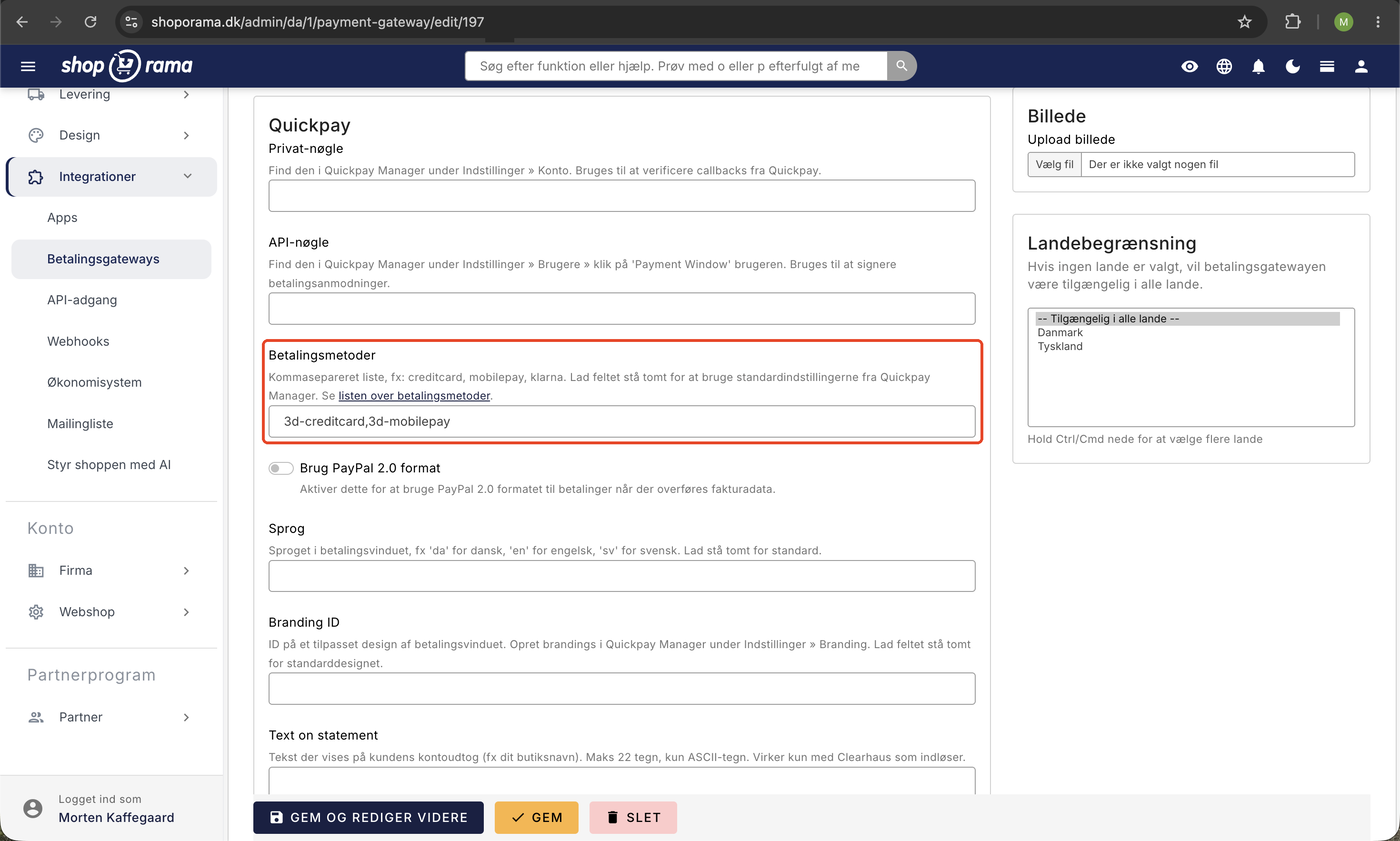This screenshot has width=1400, height=841.
Task: Open the user account icon
Action: click(x=1361, y=66)
